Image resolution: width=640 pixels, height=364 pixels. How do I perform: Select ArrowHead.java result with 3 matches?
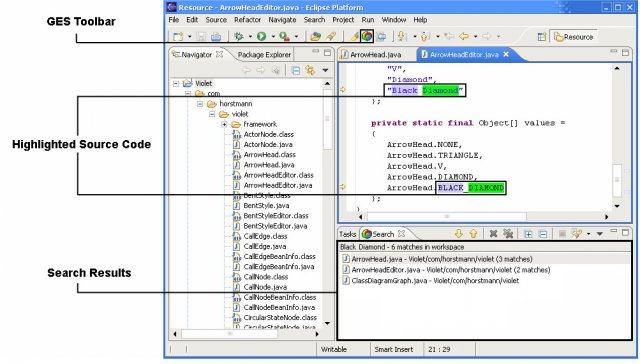(442, 259)
